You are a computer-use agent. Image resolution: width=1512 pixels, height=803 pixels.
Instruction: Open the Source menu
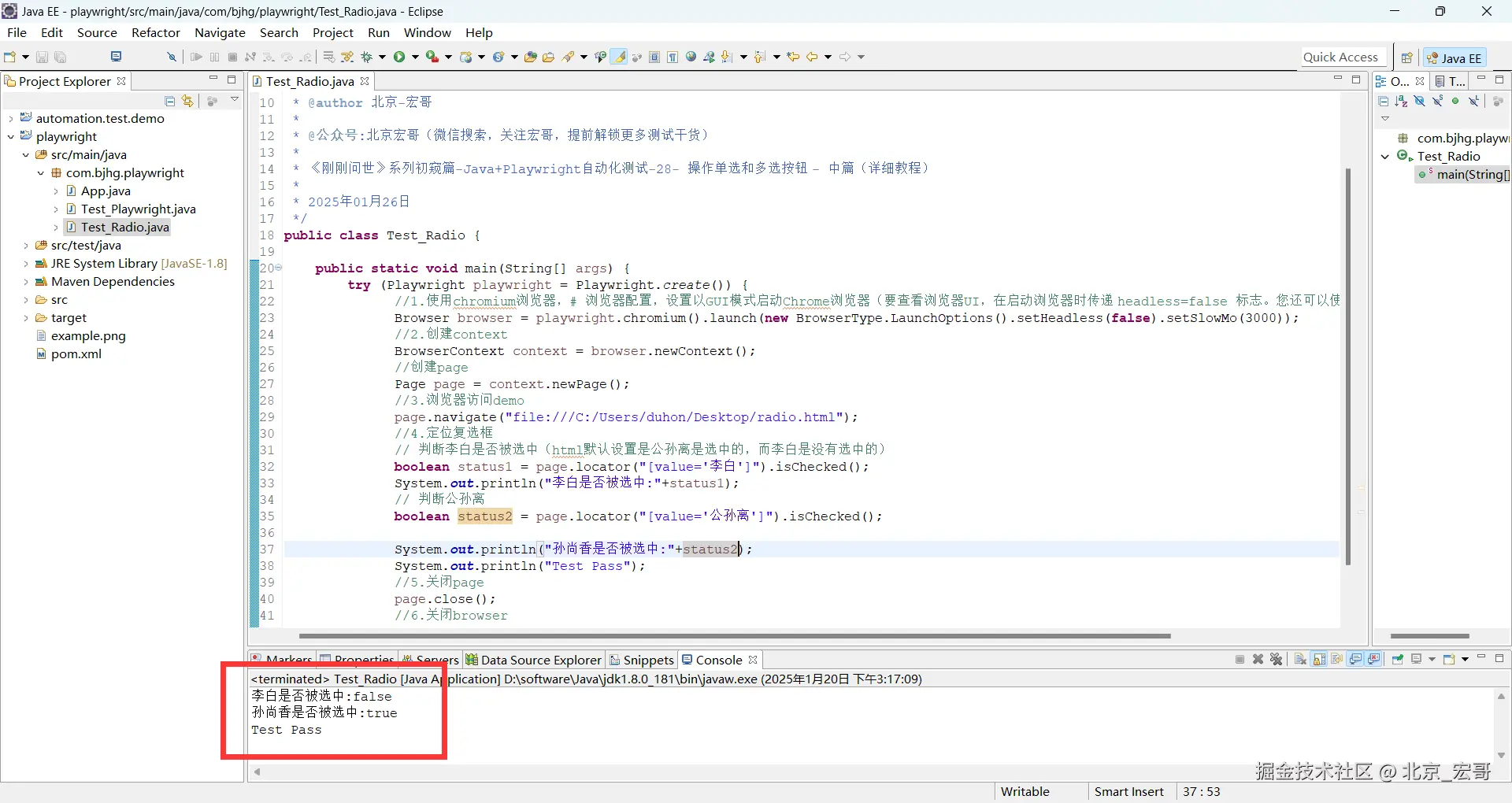97,32
